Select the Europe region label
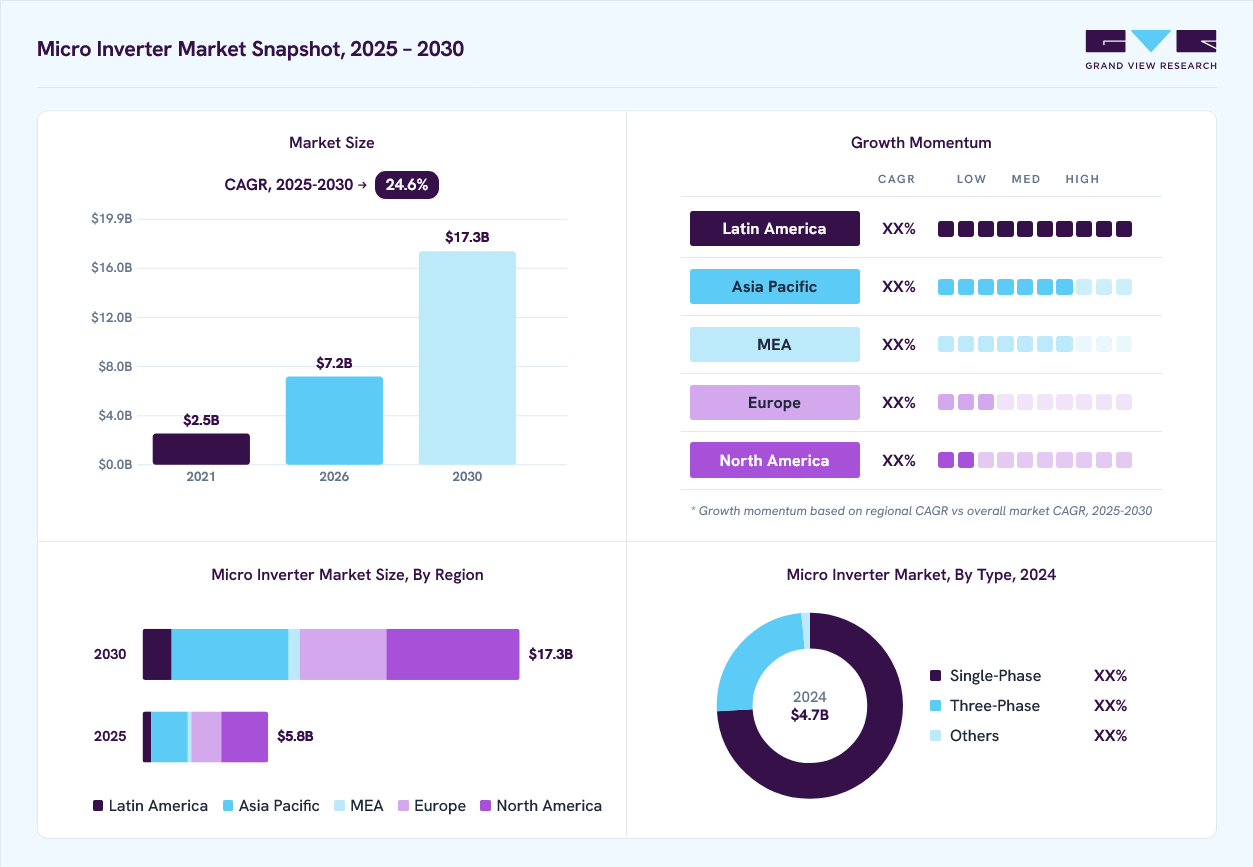This screenshot has width=1253, height=867. 775,402
